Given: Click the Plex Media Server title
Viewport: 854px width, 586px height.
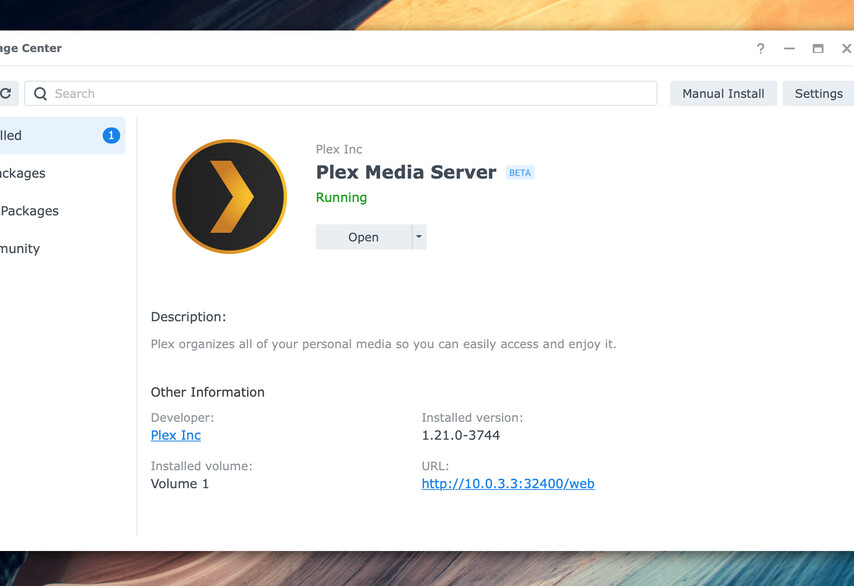Looking at the screenshot, I should pos(406,172).
